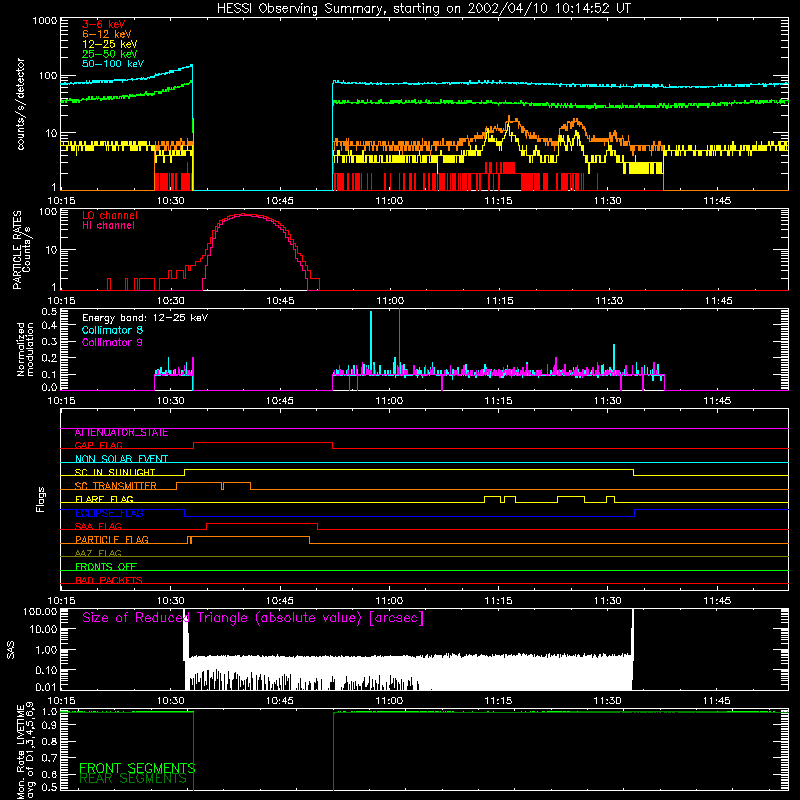Click the 0.9 tick on the livetime axis

pyautogui.click(x=49, y=726)
